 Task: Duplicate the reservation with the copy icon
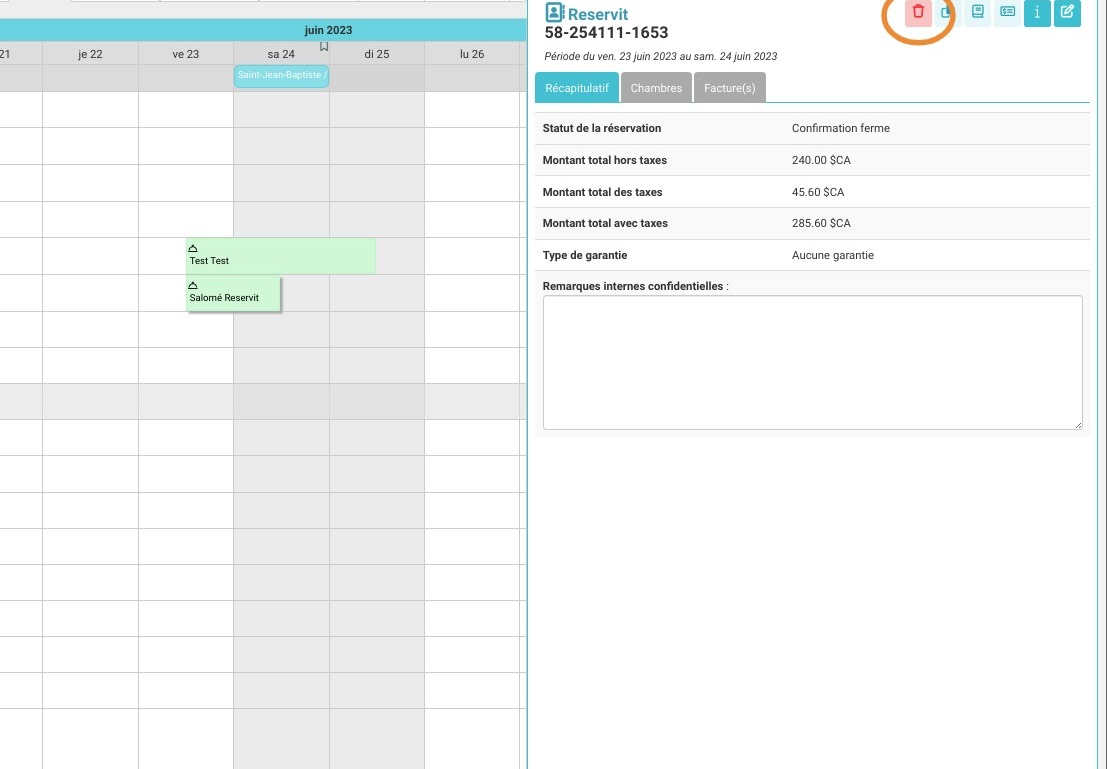coord(947,12)
